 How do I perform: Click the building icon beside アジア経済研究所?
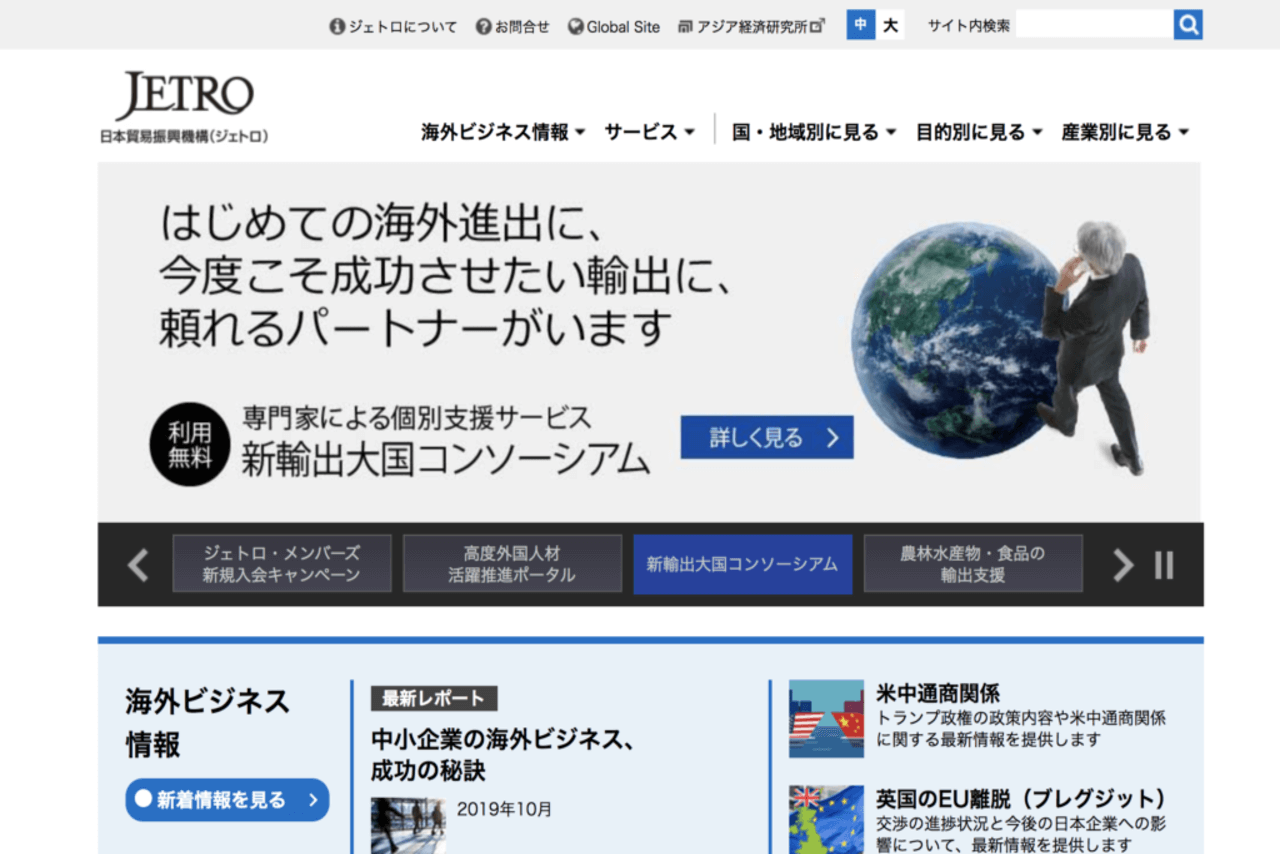coord(685,27)
